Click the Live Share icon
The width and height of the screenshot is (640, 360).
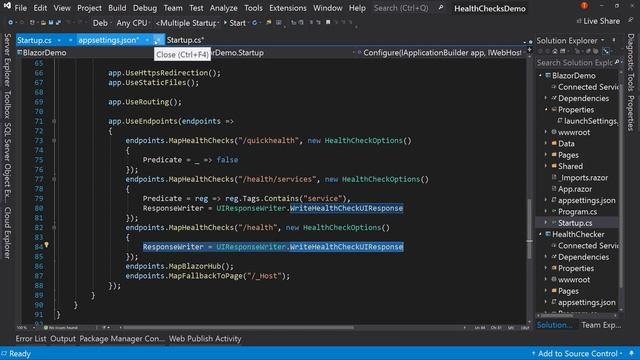click(579, 21)
